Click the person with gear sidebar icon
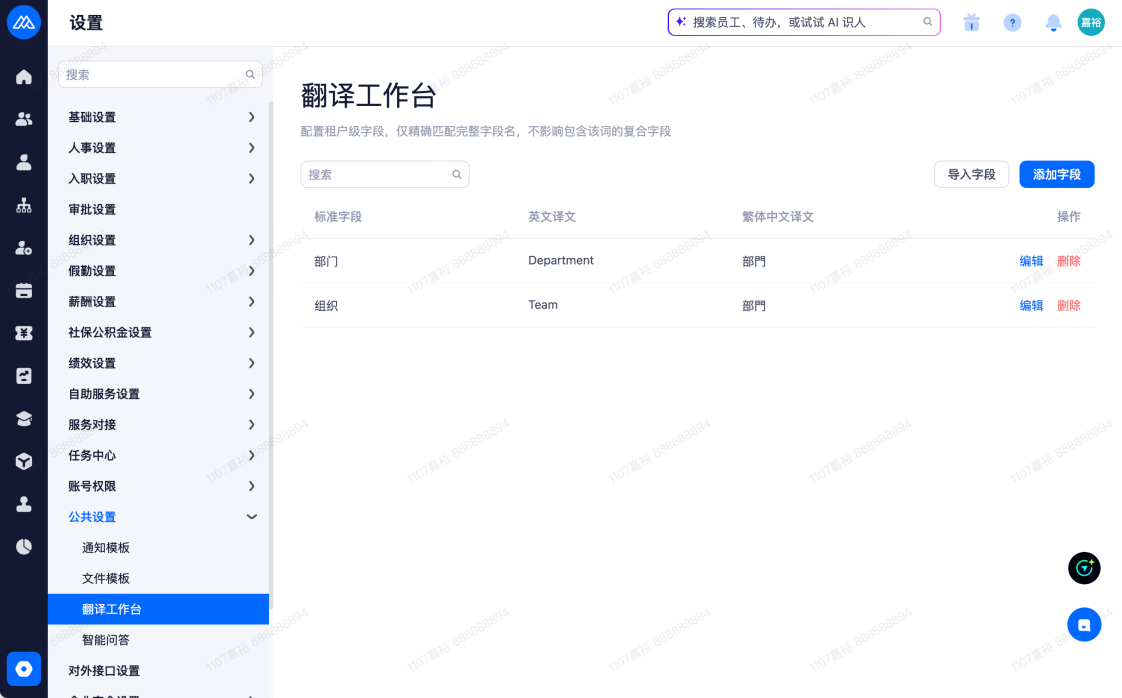Viewport: 1122px width, 698px height. [x=24, y=248]
